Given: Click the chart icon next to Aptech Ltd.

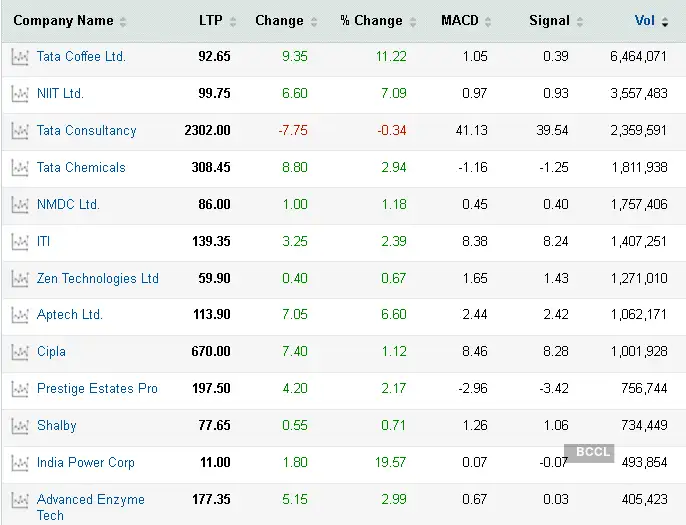Looking at the screenshot, I should 20,315.
